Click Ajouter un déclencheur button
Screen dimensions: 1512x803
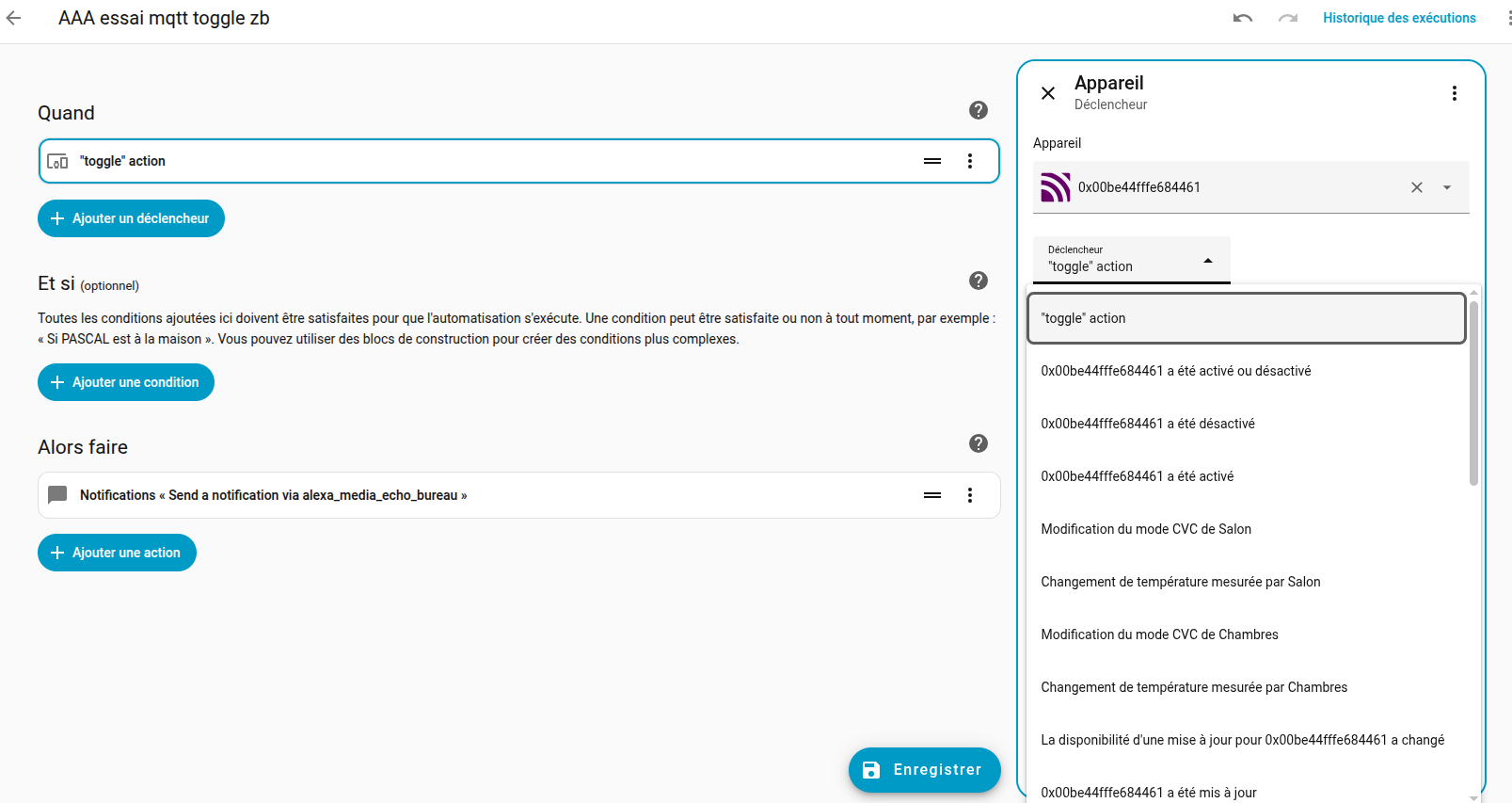(x=131, y=218)
